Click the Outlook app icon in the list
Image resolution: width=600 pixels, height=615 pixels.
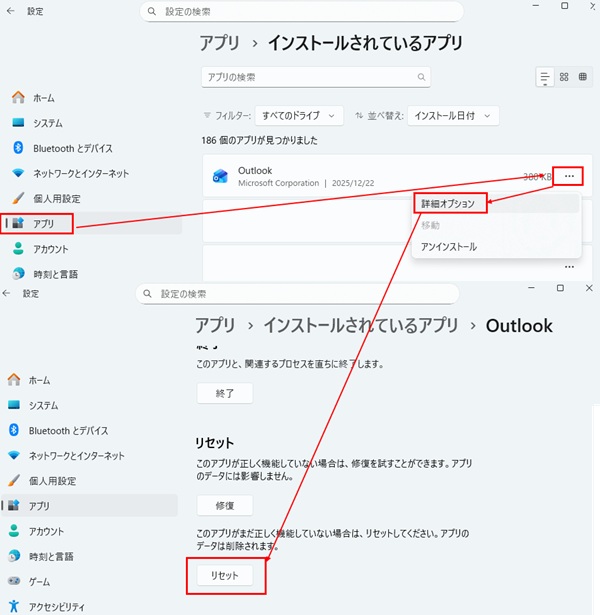(x=220, y=176)
